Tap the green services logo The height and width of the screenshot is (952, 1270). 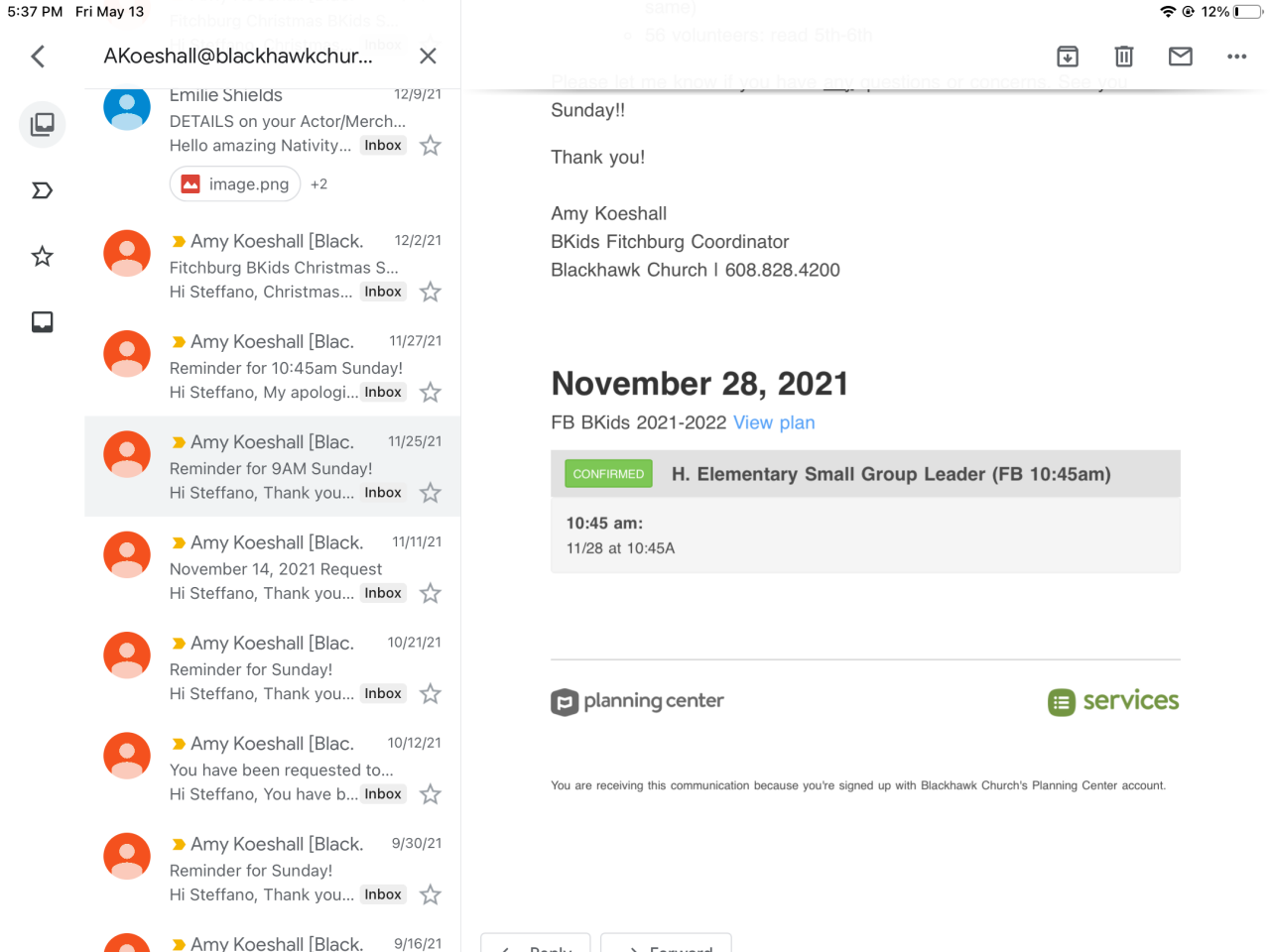coord(1113,702)
